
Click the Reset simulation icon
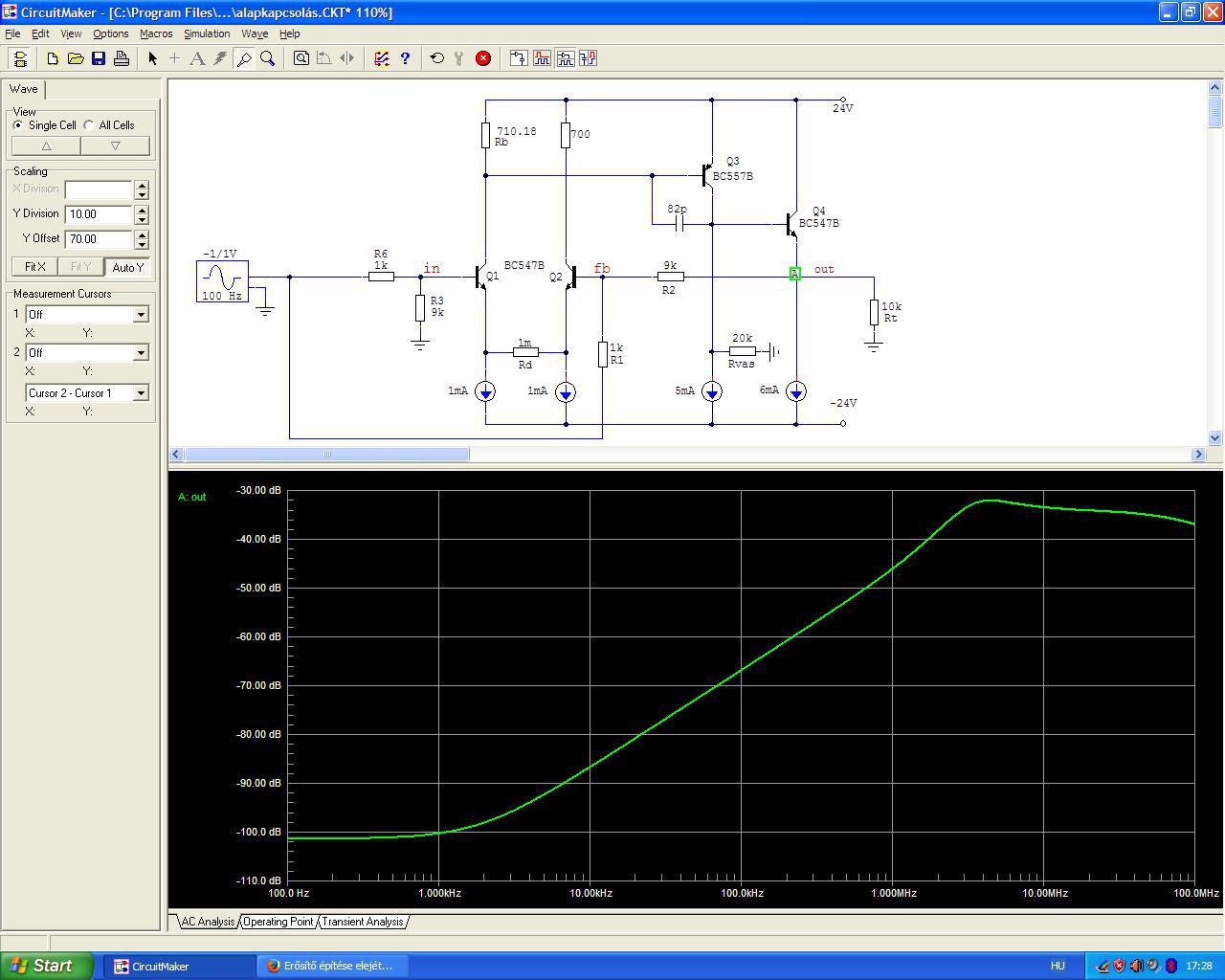click(x=437, y=58)
